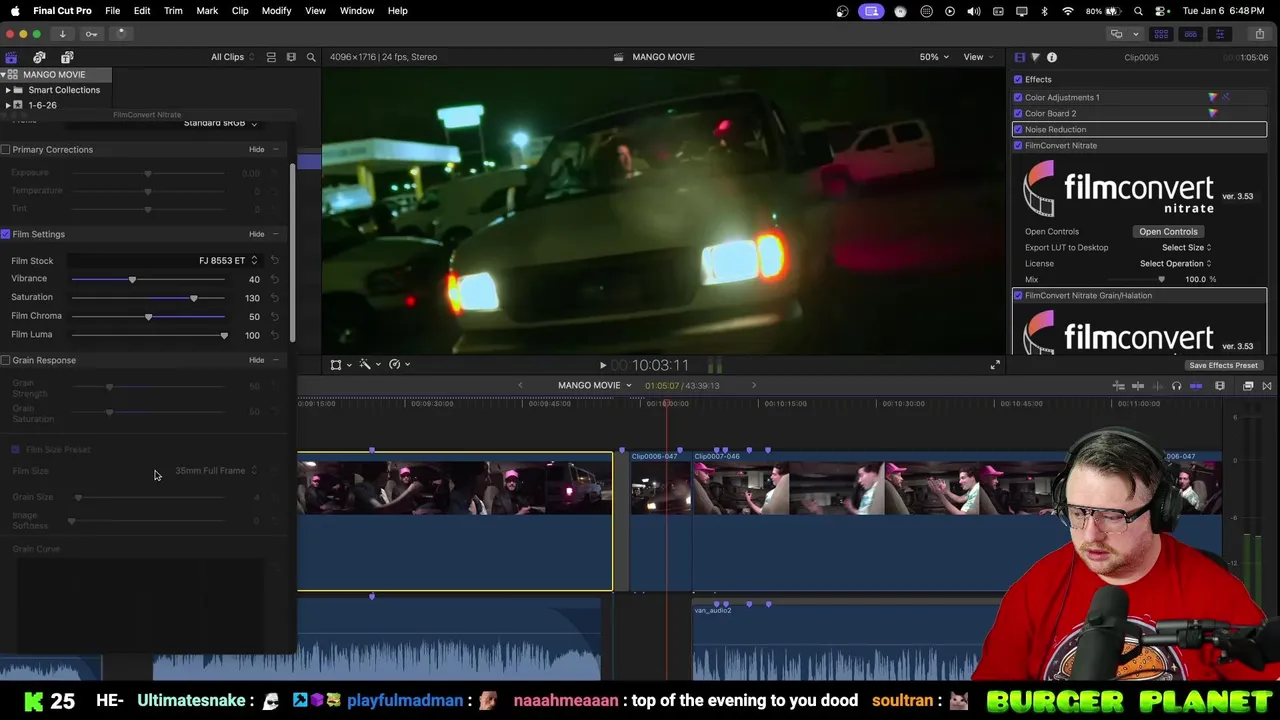Open the Final Cut Pro app menu

tap(62, 10)
